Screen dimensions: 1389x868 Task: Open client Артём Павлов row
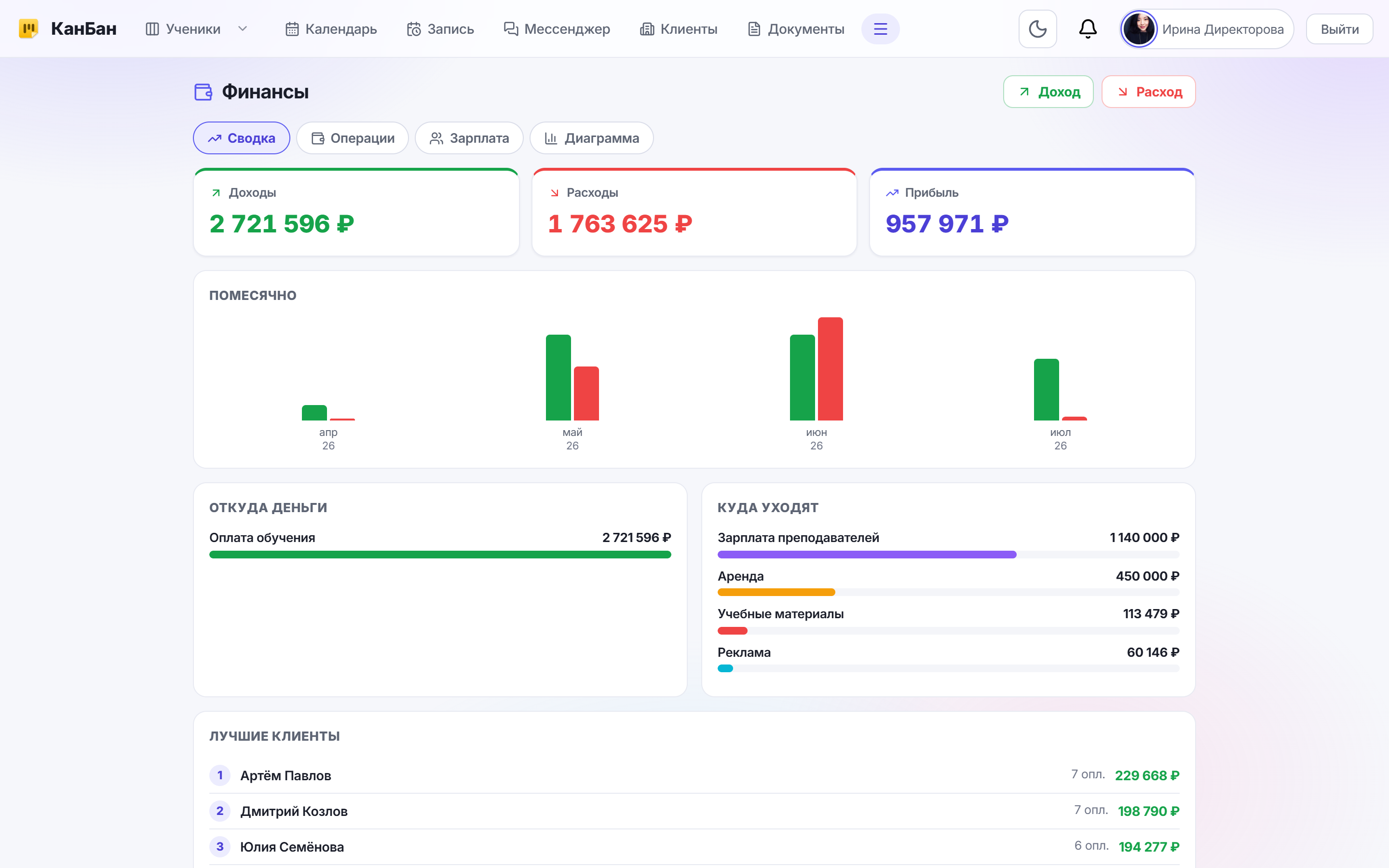point(694,775)
